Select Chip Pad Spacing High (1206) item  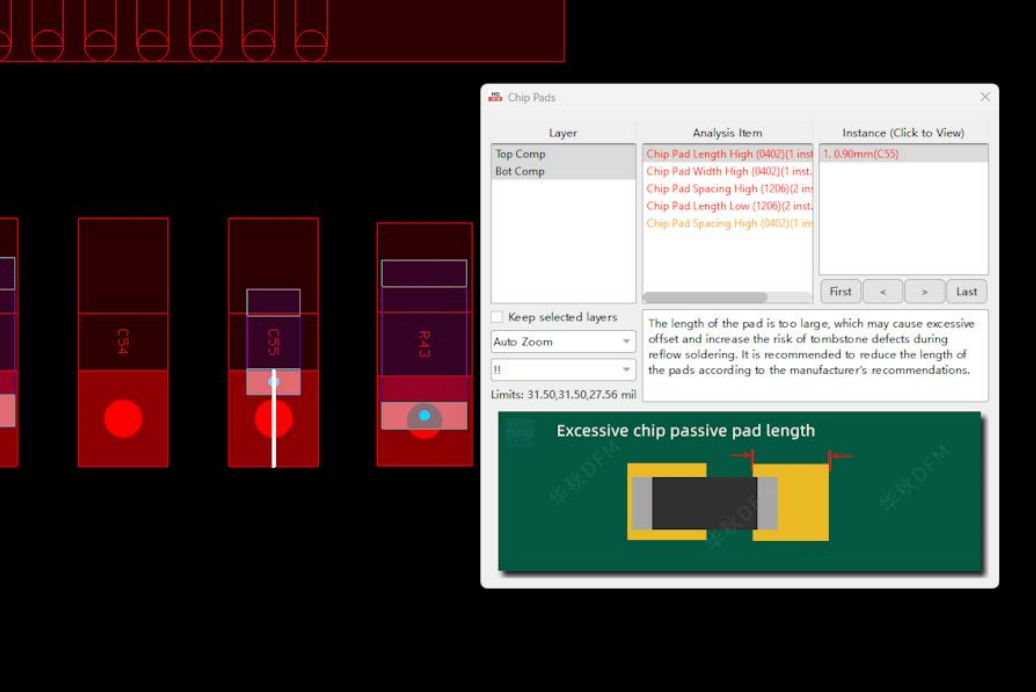727,188
